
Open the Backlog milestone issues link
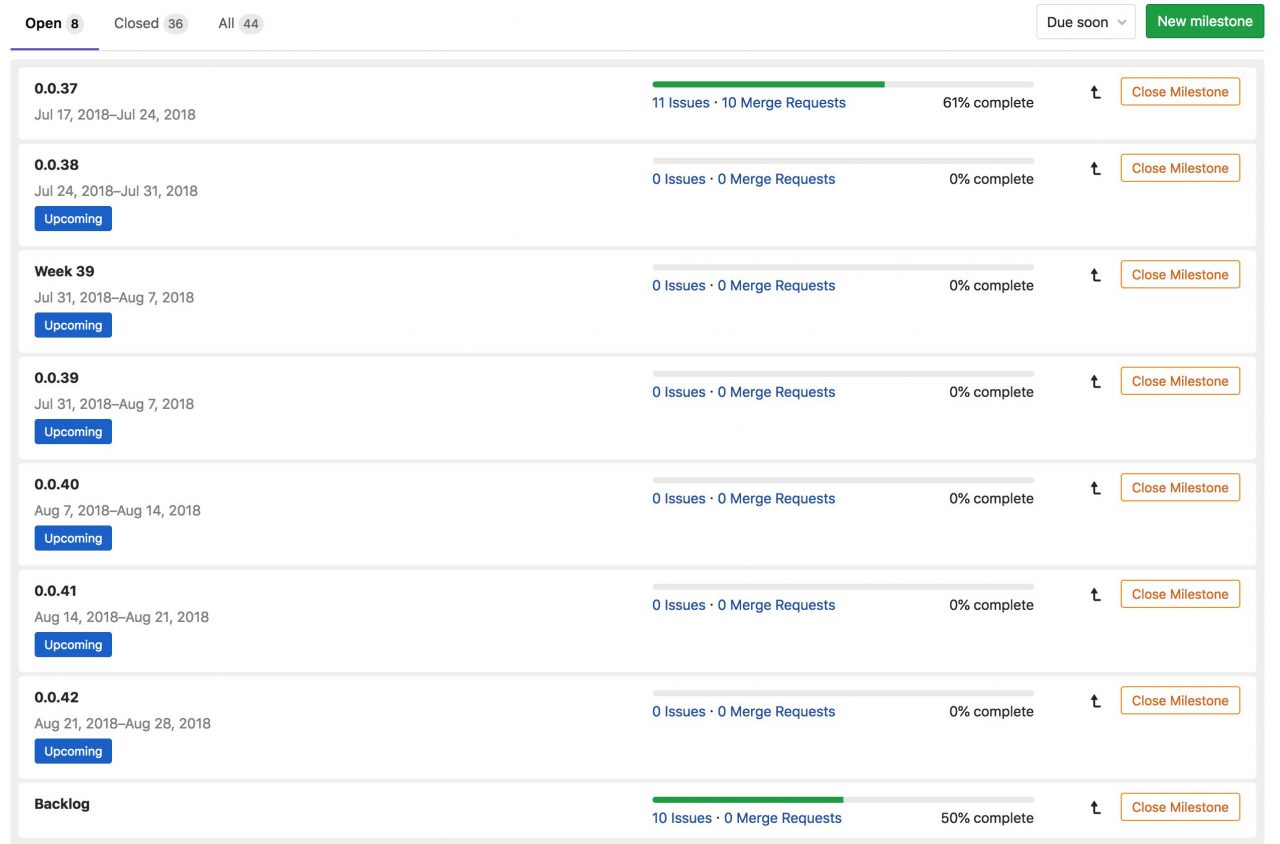[681, 817]
